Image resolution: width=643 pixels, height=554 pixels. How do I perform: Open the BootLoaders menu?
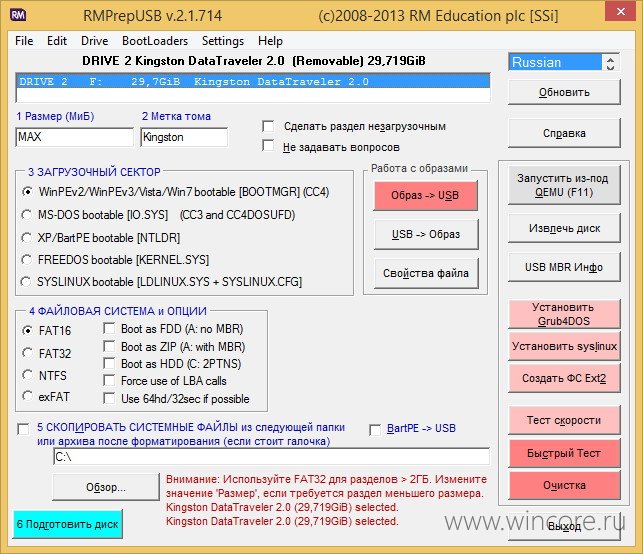(155, 41)
